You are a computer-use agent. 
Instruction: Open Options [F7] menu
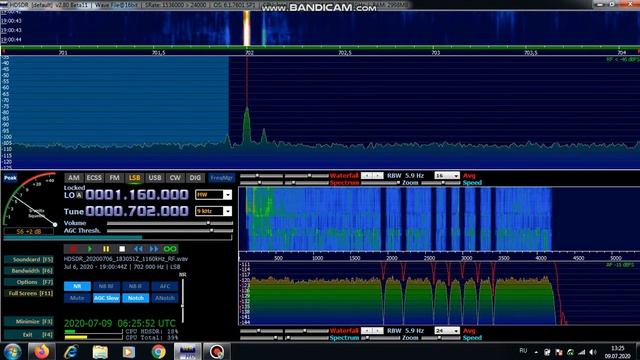tap(29, 282)
